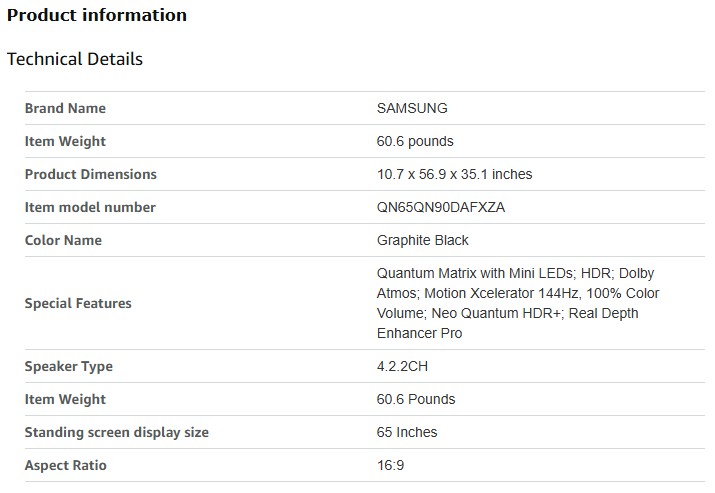
Task: Click the SAMSUNG brand value
Action: [412, 108]
